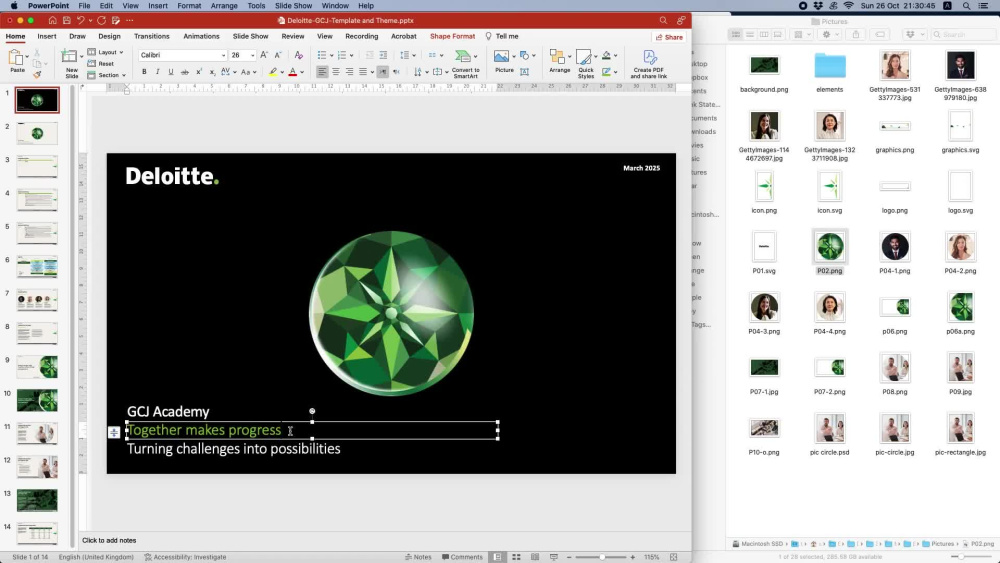Click the Undo arrow icon
Image resolution: width=1000 pixels, height=563 pixels.
(x=80, y=20)
